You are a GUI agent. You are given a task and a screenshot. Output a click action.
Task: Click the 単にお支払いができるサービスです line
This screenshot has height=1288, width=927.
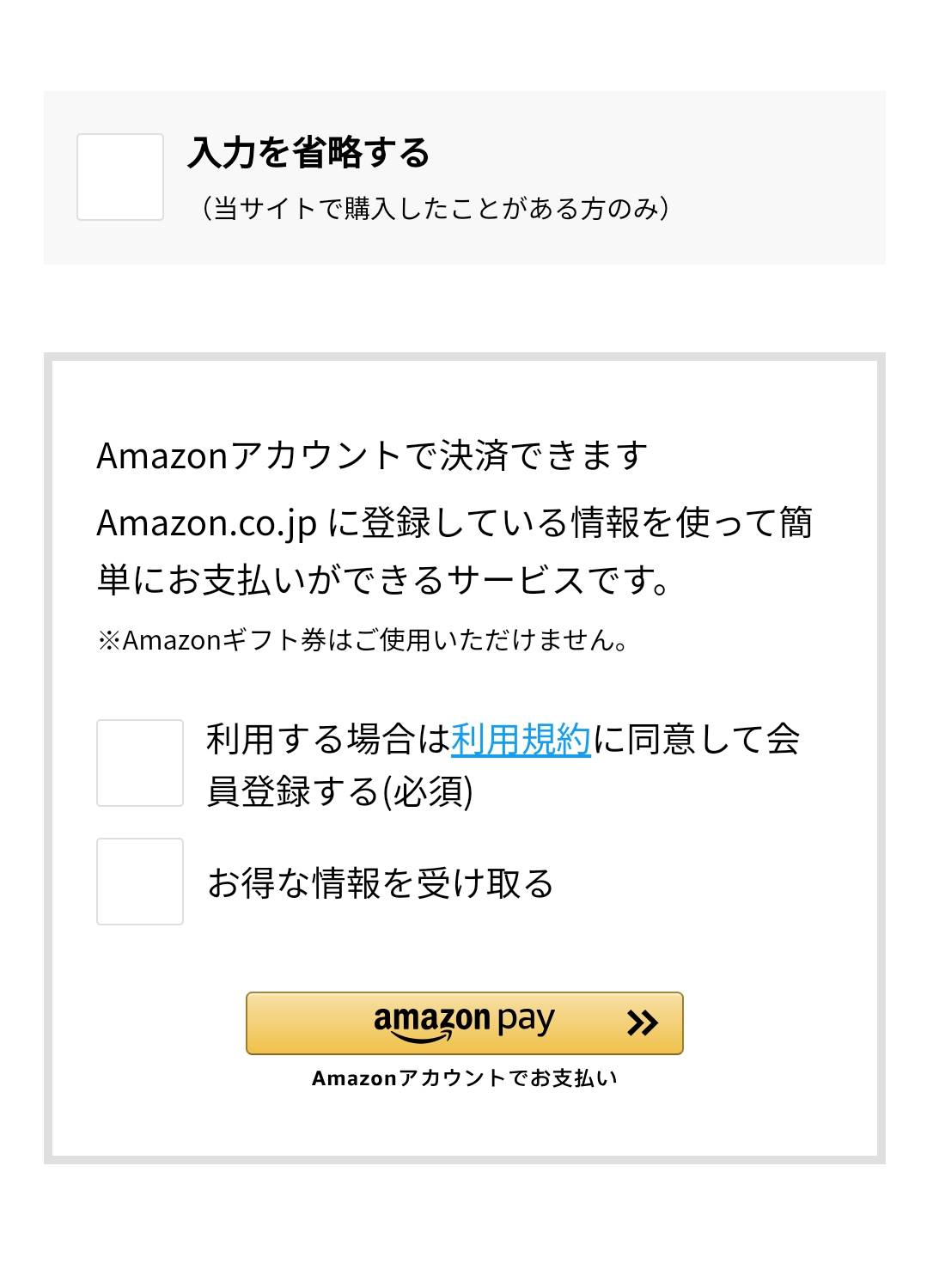tap(384, 580)
